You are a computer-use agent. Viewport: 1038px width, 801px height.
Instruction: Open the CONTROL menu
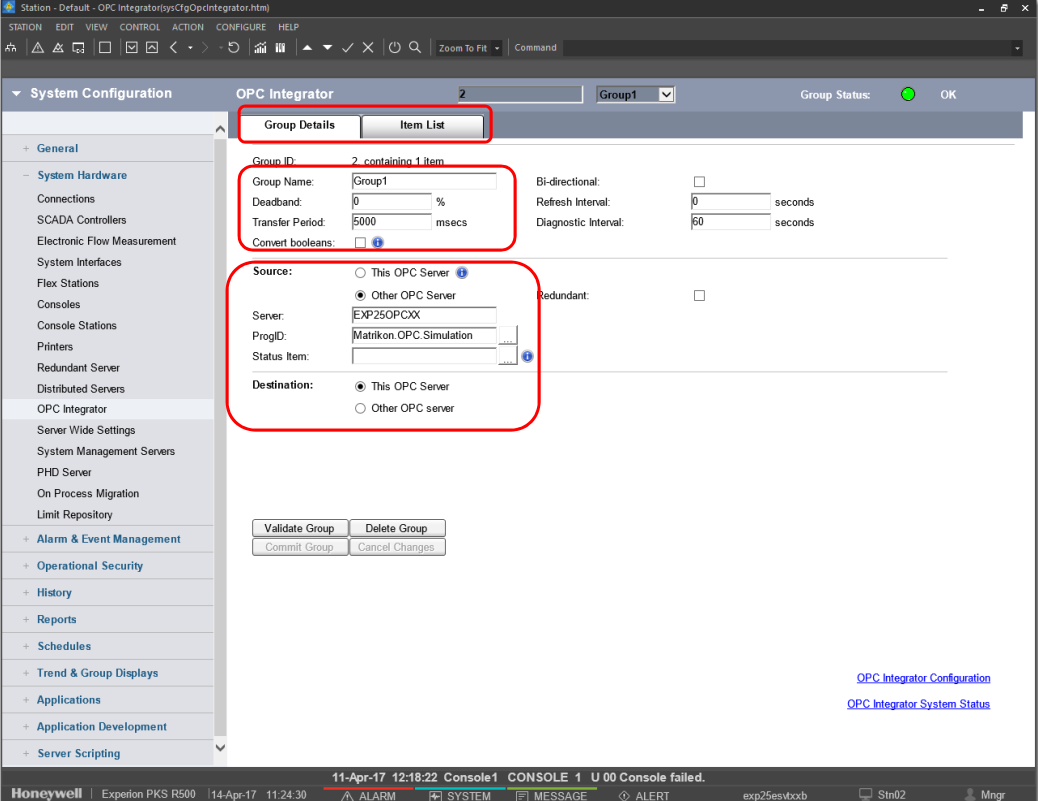click(x=140, y=27)
